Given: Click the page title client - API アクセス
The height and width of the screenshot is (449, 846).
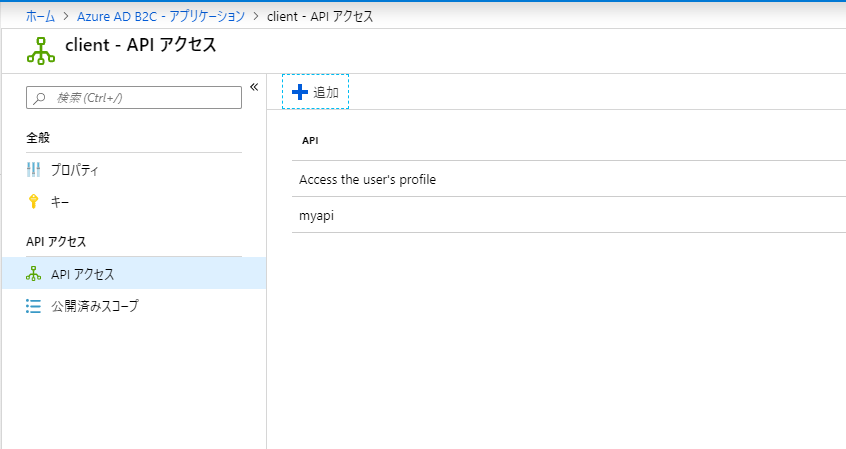Looking at the screenshot, I should 141,45.
